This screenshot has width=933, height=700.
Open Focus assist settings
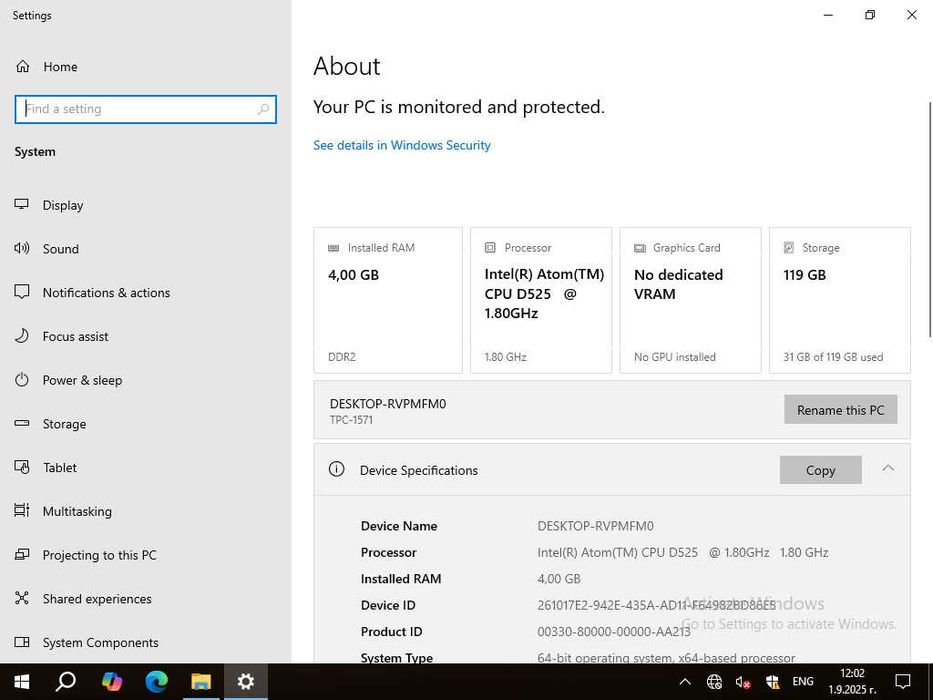[x=76, y=337]
